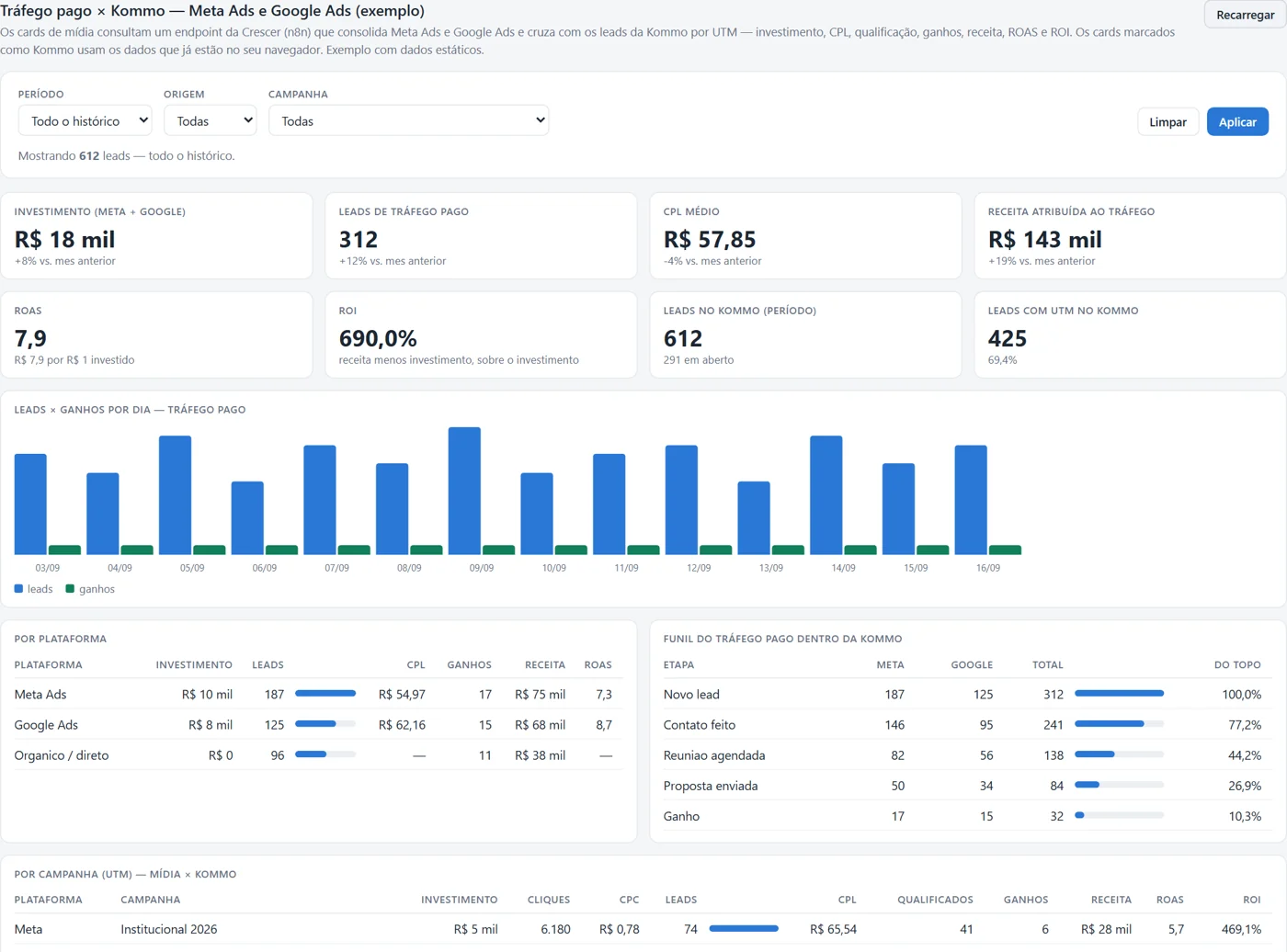Click the Novo lead funnel bar

pyautogui.click(x=1119, y=694)
